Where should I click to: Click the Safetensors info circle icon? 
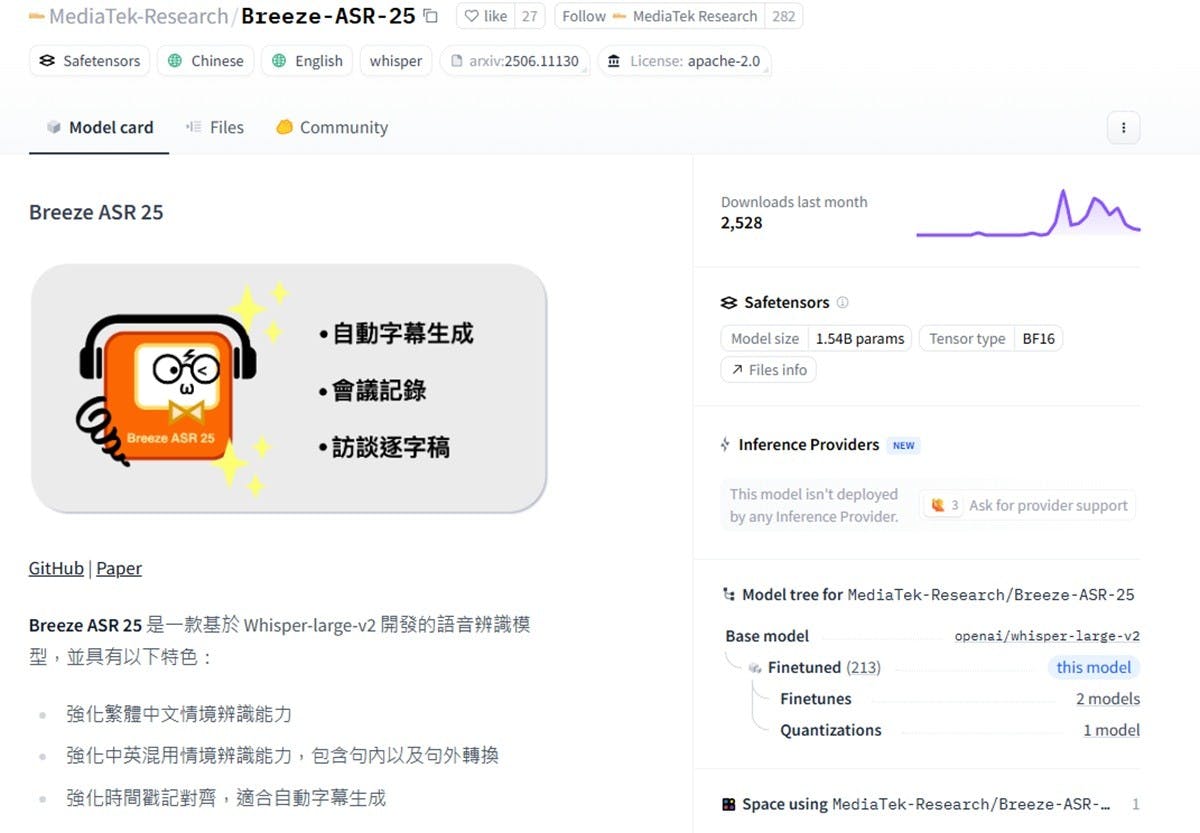click(842, 302)
